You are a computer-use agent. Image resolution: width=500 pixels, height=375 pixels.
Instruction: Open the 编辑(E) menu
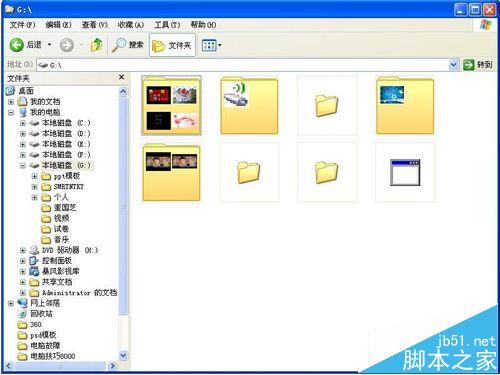pos(58,25)
